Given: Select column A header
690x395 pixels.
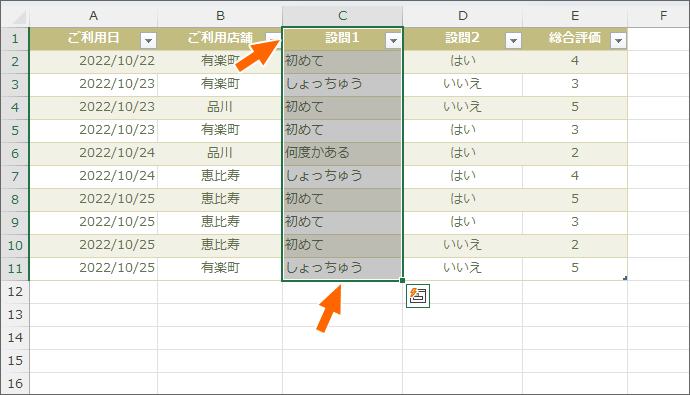Looking at the screenshot, I should click(93, 16).
